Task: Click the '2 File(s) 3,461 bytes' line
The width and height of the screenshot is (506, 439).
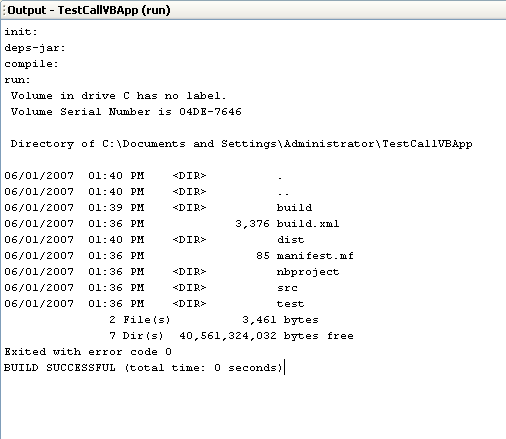Action: tap(214, 320)
